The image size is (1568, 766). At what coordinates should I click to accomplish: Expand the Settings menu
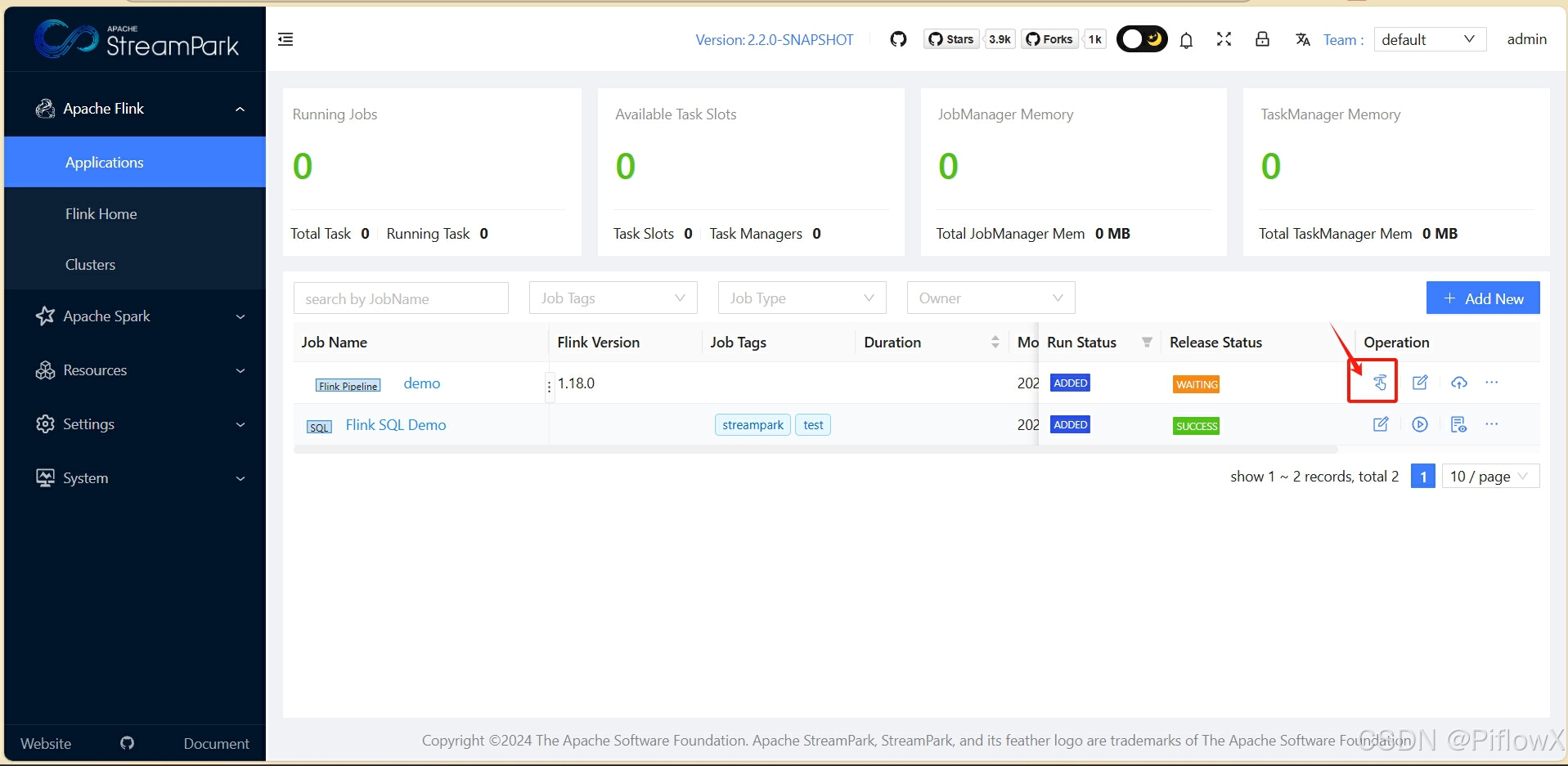[135, 424]
